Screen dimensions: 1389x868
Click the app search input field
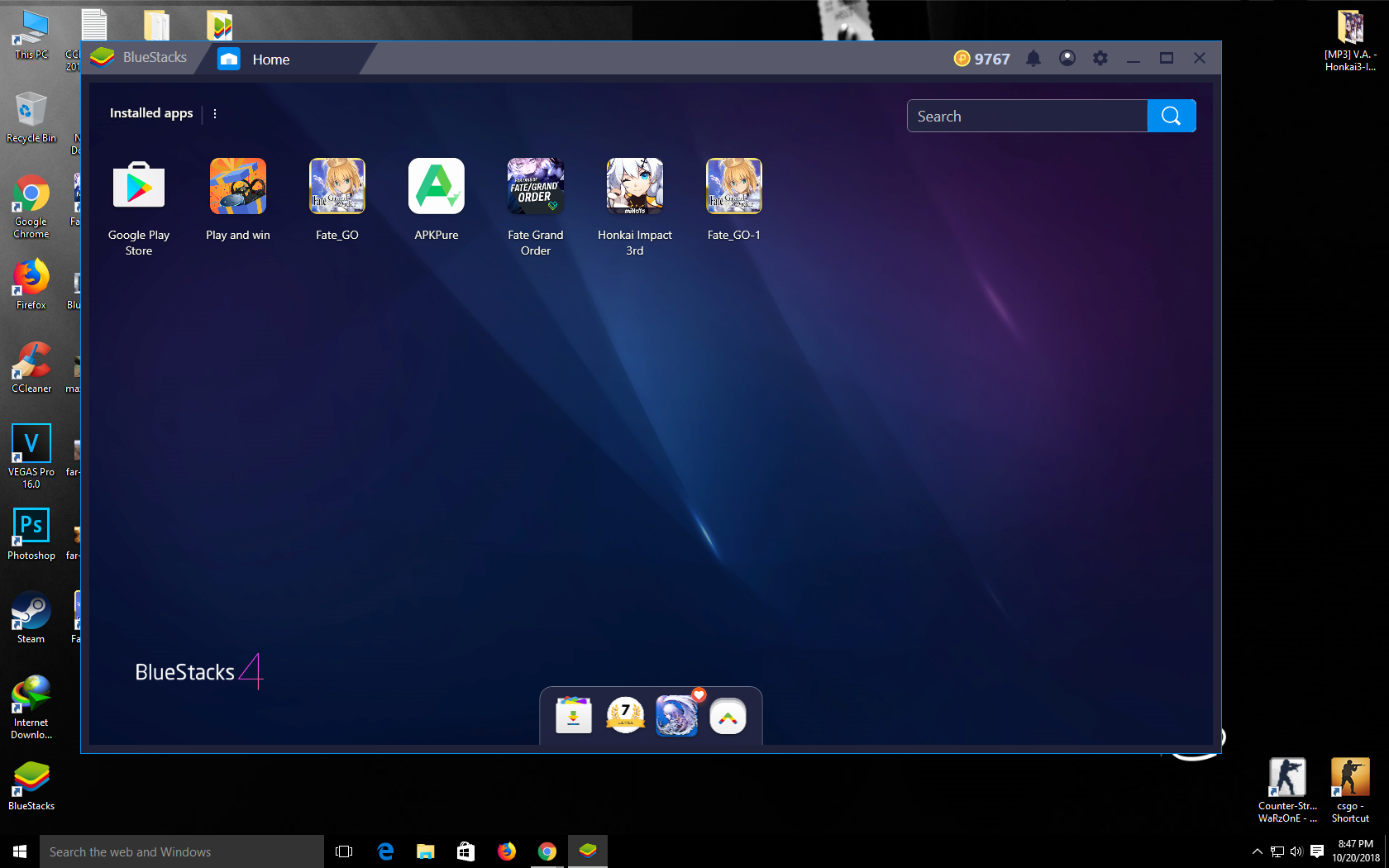(1028, 116)
